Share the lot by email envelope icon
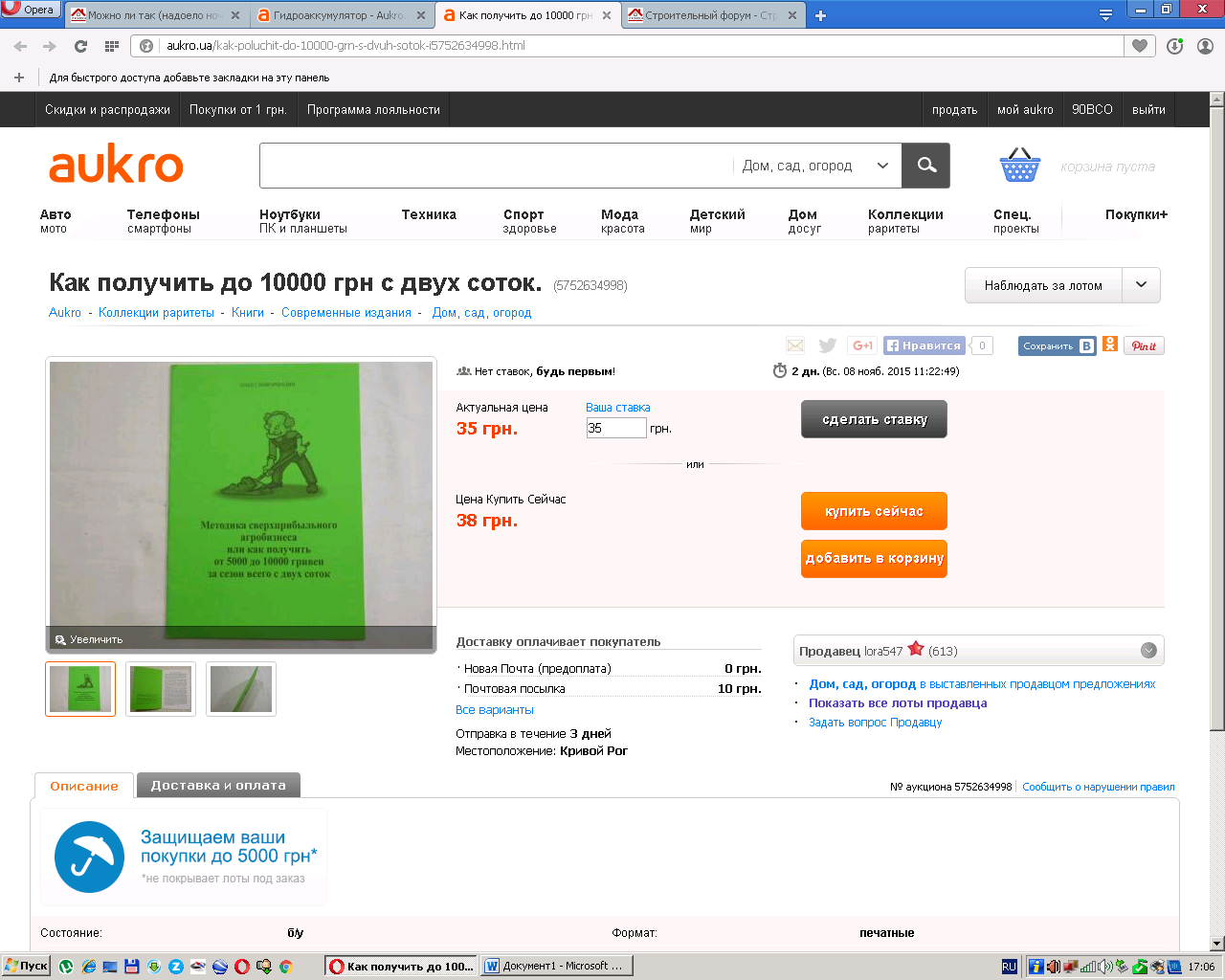This screenshot has width=1225, height=980. point(795,345)
